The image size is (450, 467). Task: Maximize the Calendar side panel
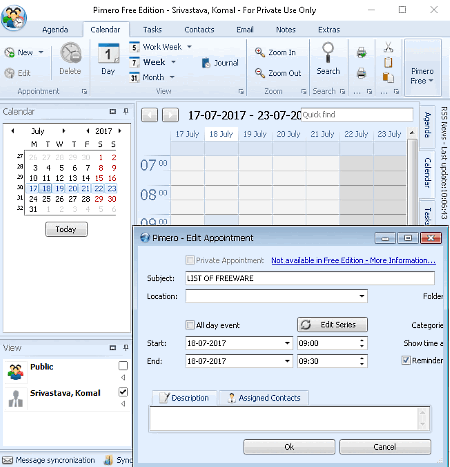[113, 111]
